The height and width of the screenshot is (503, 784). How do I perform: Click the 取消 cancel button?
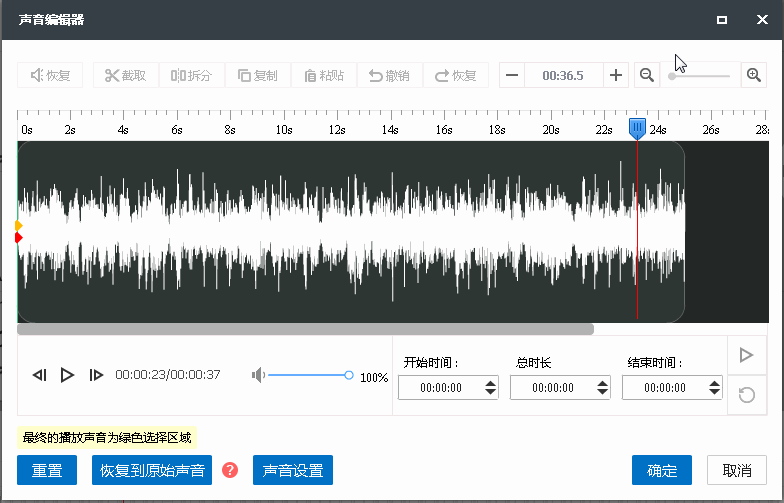coord(737,470)
